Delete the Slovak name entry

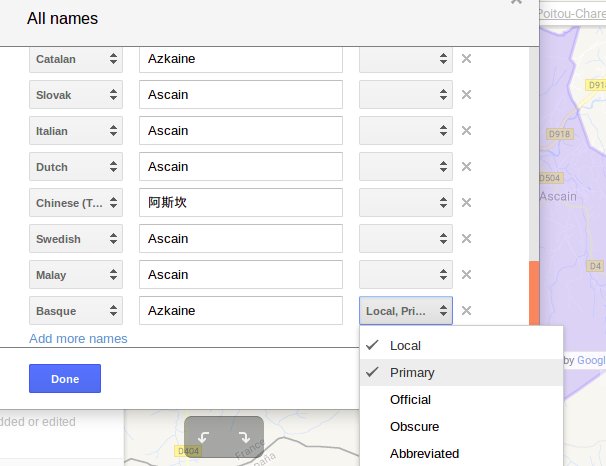(466, 95)
